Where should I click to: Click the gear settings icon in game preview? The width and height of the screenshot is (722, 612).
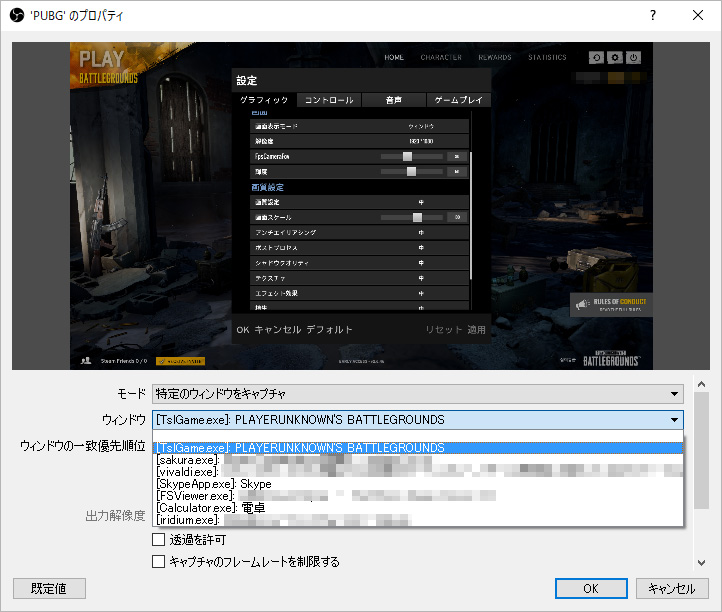[x=615, y=58]
